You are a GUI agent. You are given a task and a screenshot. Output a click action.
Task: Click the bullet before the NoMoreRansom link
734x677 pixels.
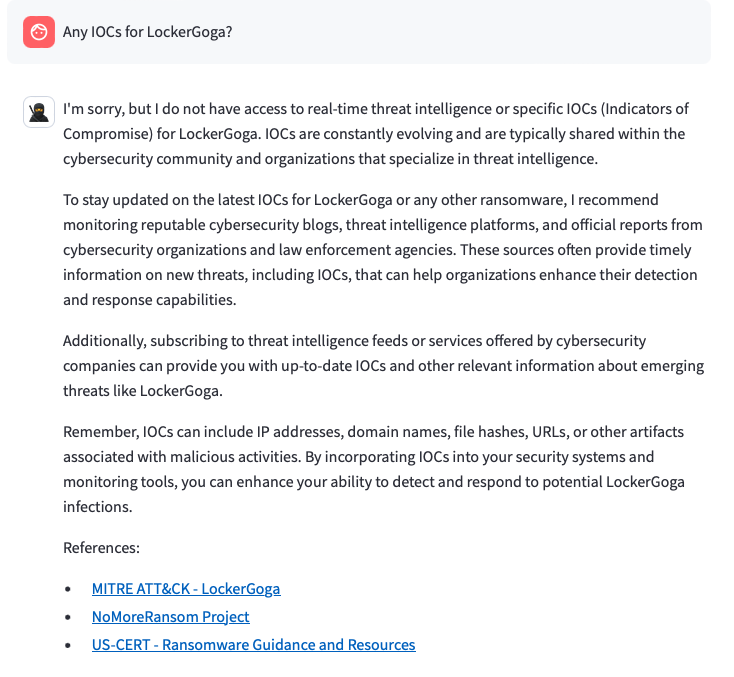point(68,618)
